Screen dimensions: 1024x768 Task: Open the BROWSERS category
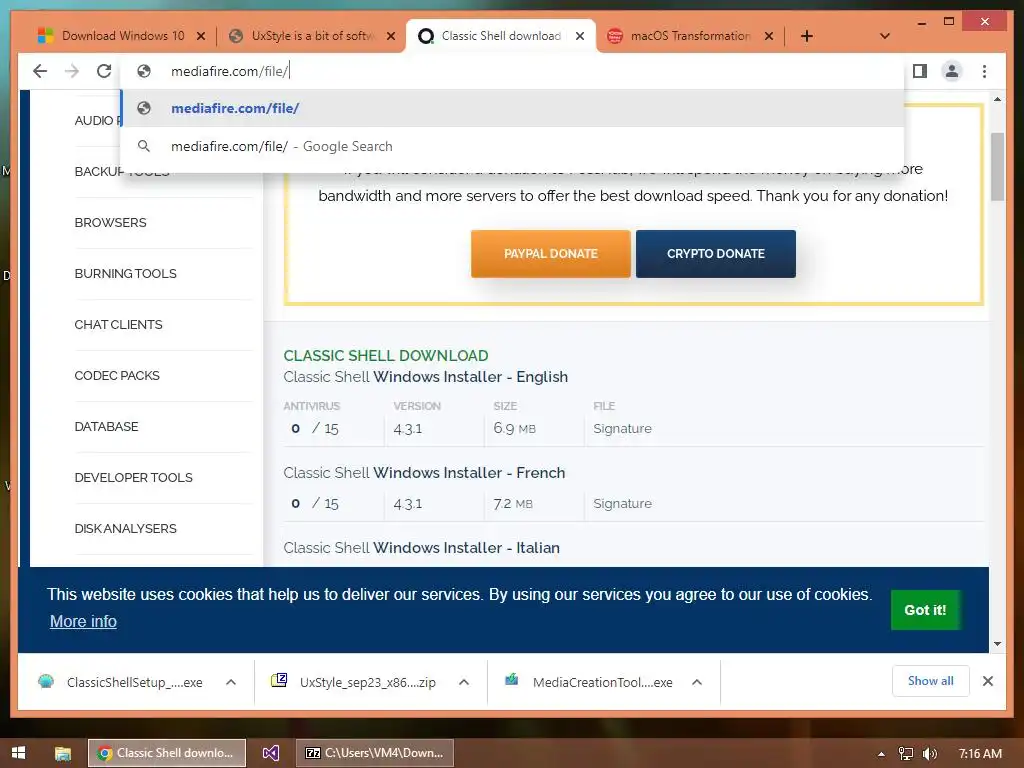(110, 223)
